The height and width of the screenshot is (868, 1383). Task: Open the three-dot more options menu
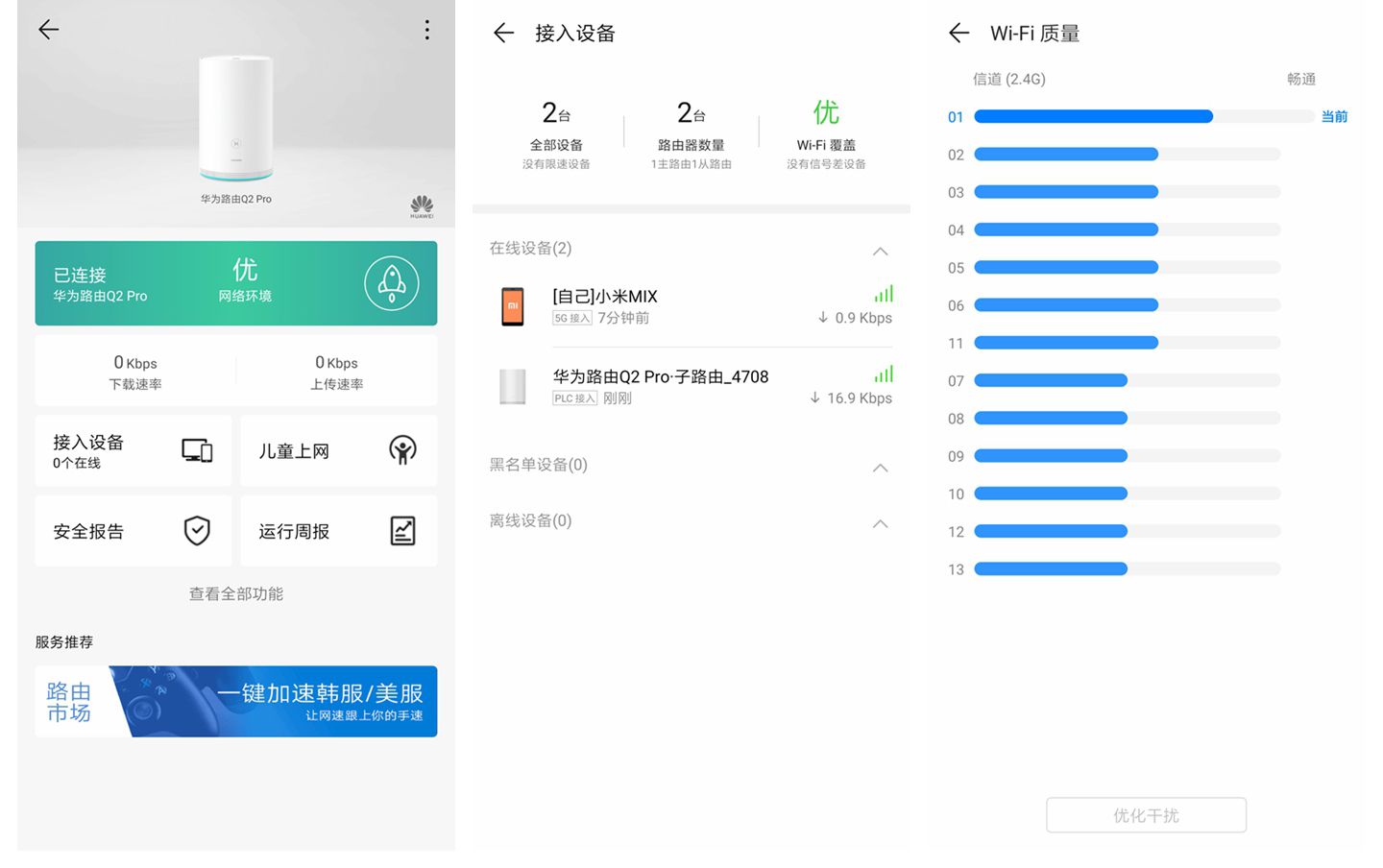(427, 30)
